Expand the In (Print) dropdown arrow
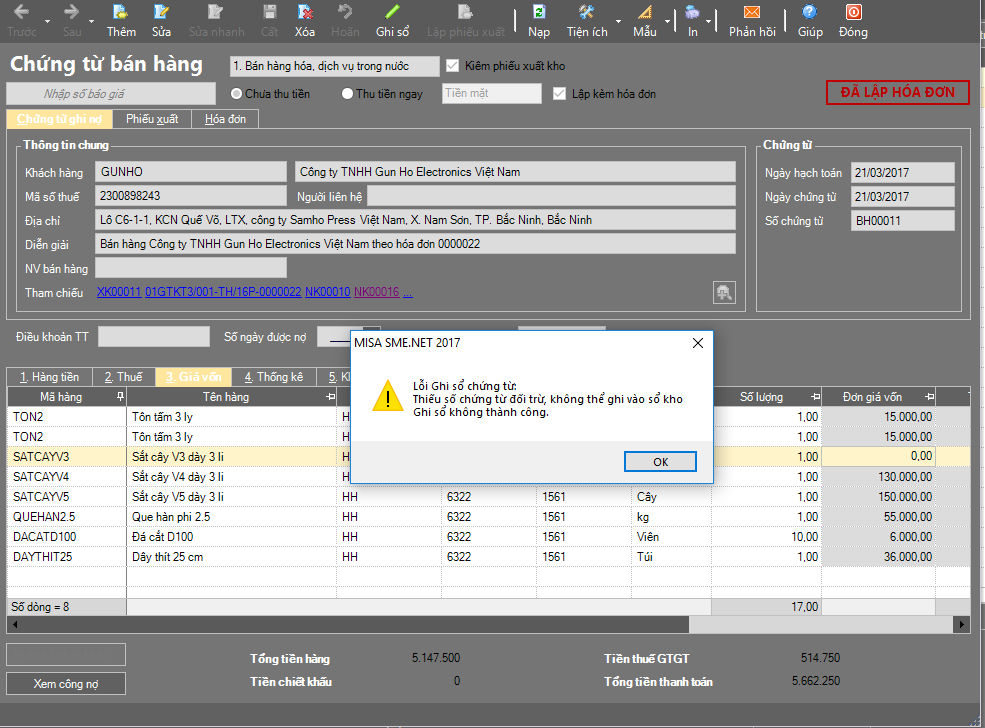 (x=709, y=21)
